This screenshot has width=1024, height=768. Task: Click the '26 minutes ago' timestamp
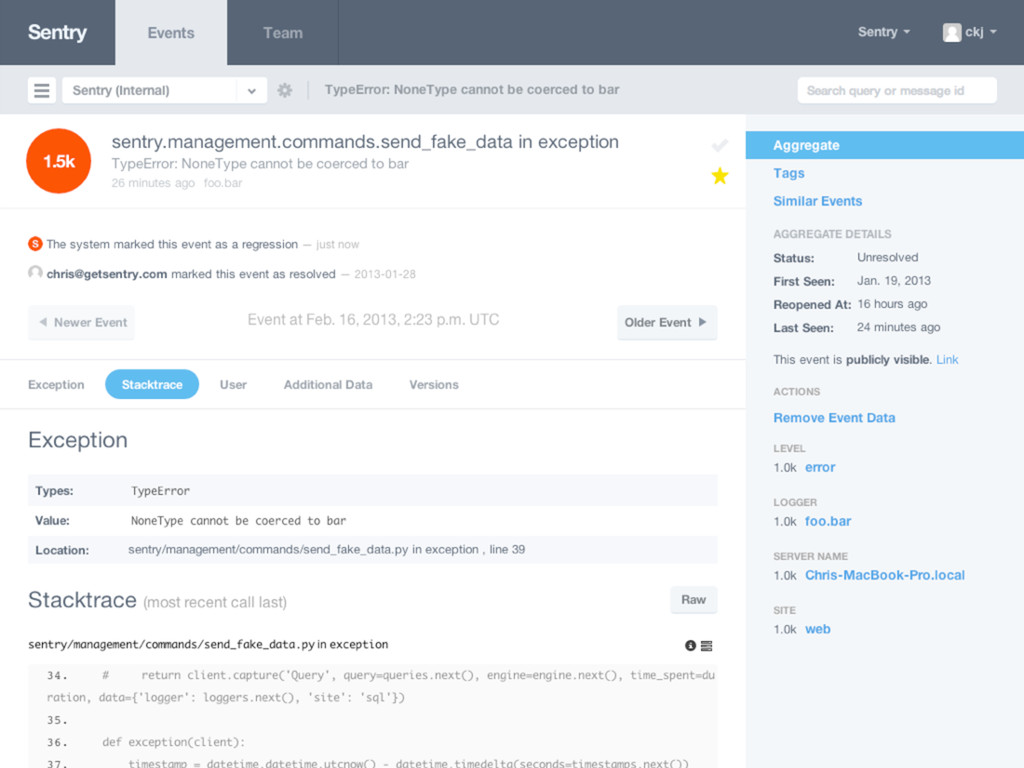click(x=153, y=183)
